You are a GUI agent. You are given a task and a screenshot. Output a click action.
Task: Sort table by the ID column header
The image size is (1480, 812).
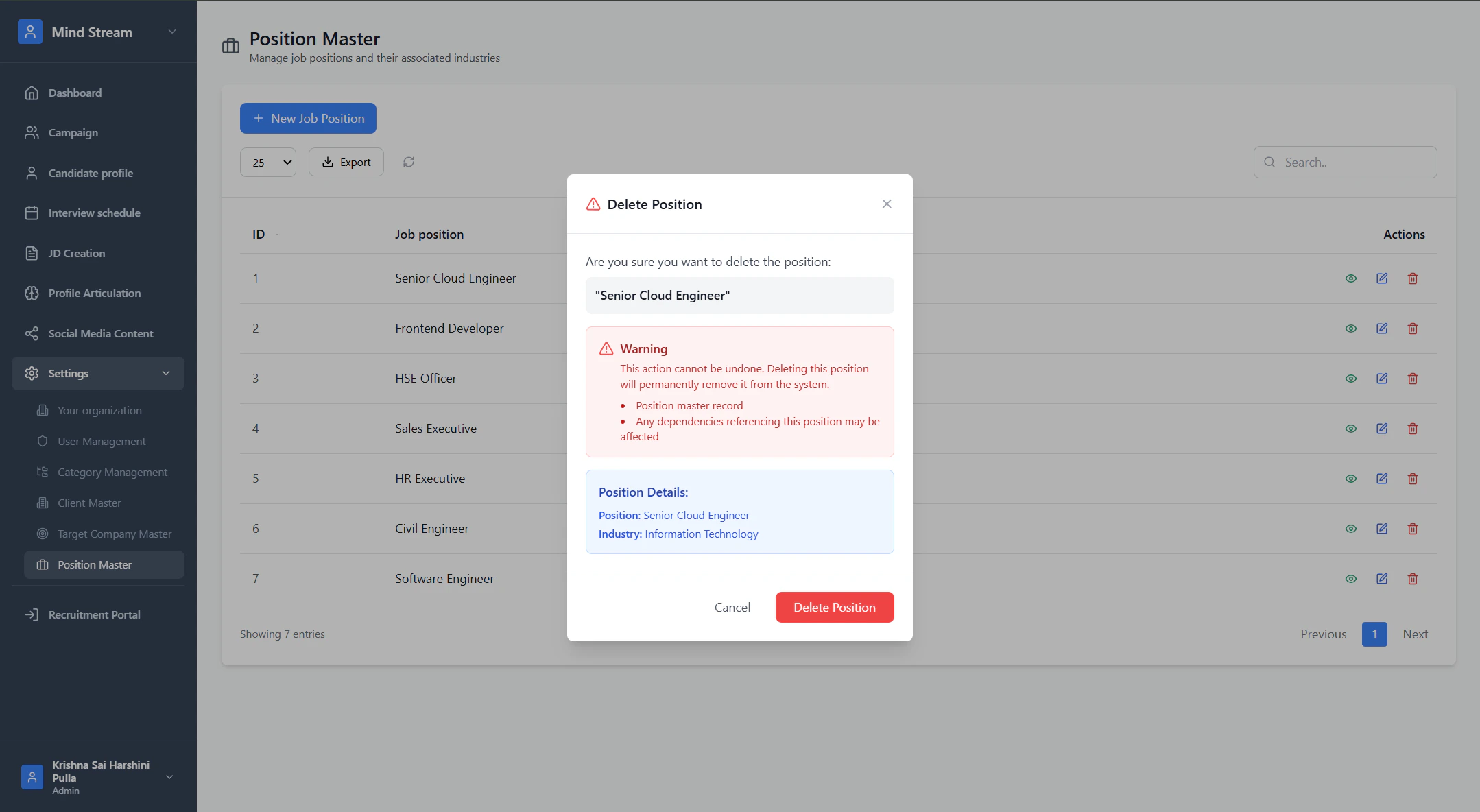(x=259, y=235)
